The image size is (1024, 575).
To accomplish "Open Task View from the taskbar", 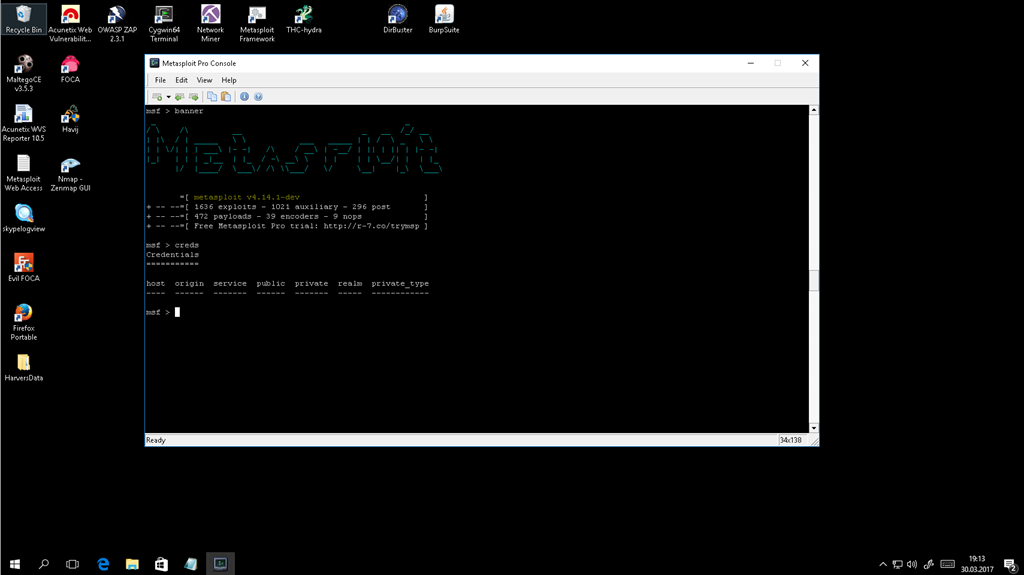I will pyautogui.click(x=72, y=564).
